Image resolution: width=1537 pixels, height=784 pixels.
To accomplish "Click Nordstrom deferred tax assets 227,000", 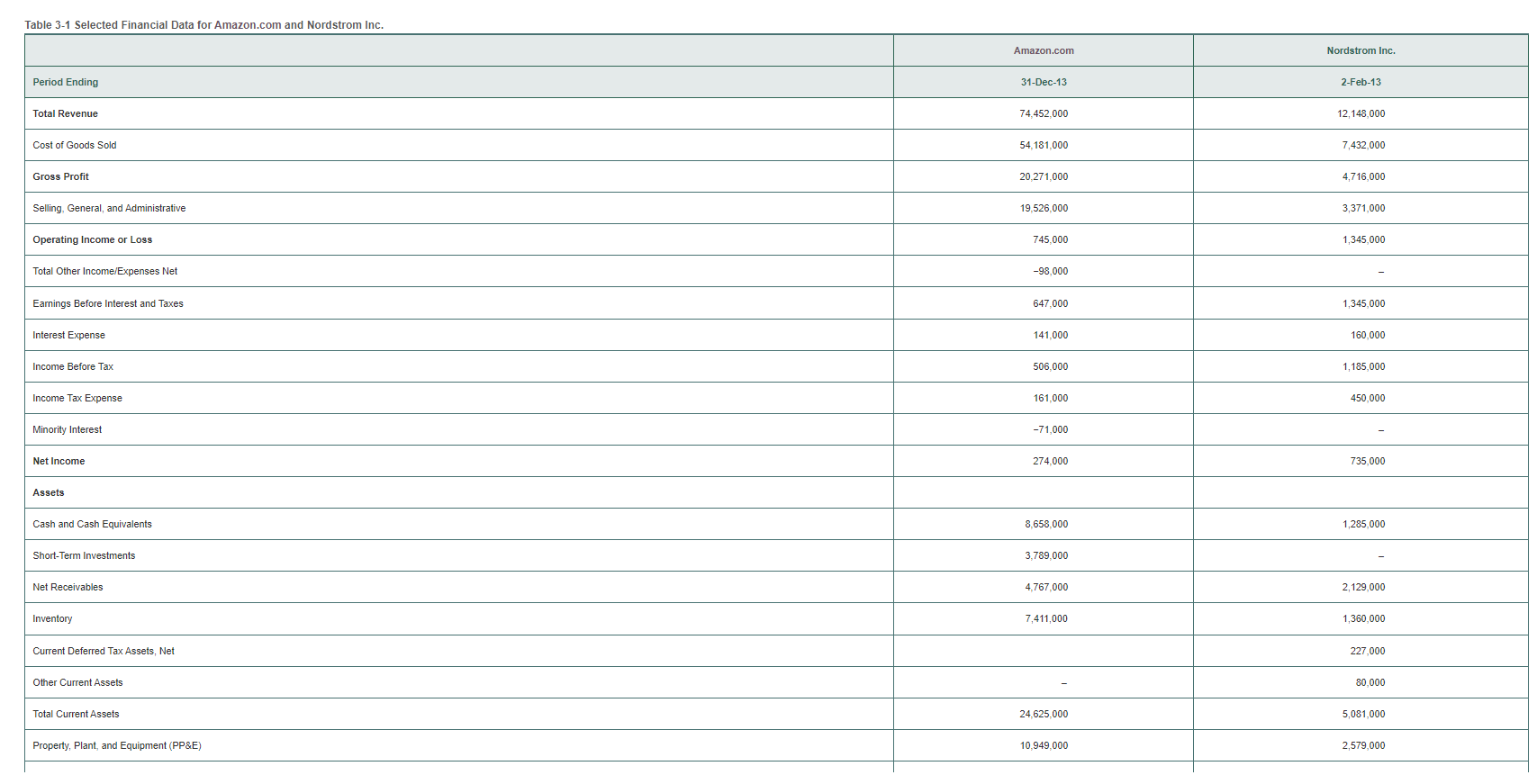I will 1368,651.
